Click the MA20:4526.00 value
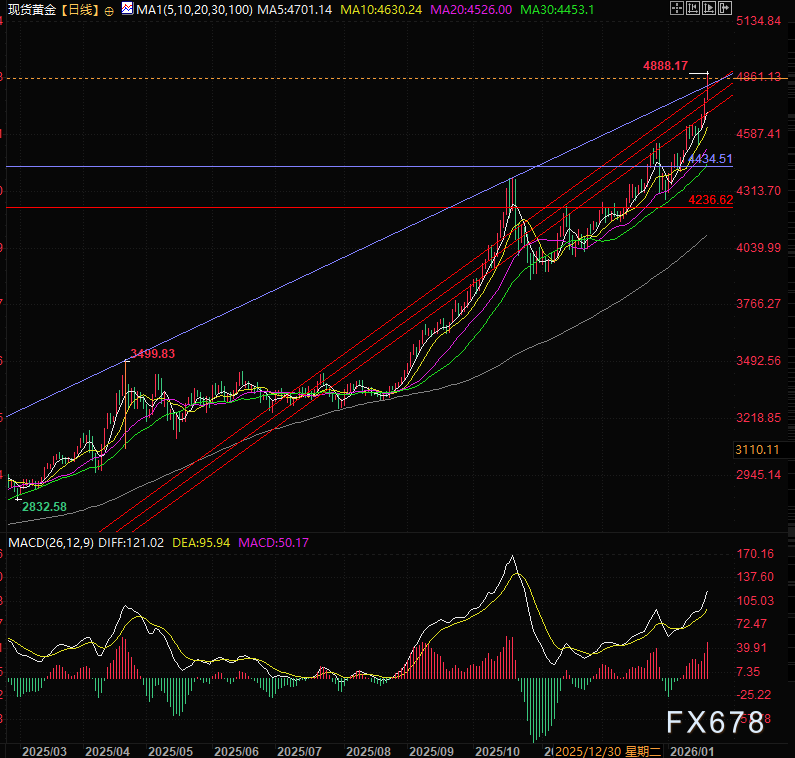This screenshot has width=795, height=758. [471, 10]
